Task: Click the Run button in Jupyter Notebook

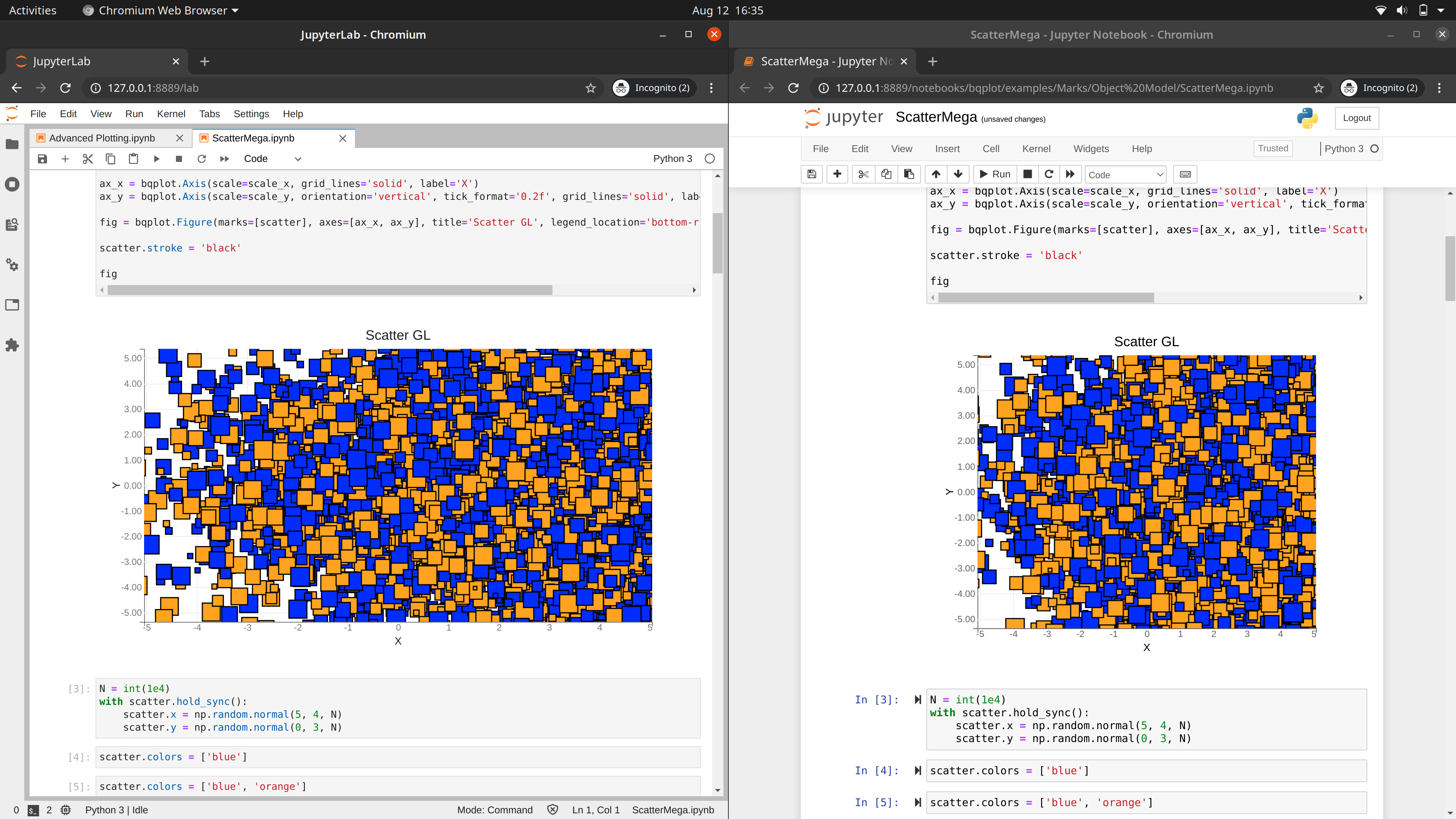Action: (995, 174)
